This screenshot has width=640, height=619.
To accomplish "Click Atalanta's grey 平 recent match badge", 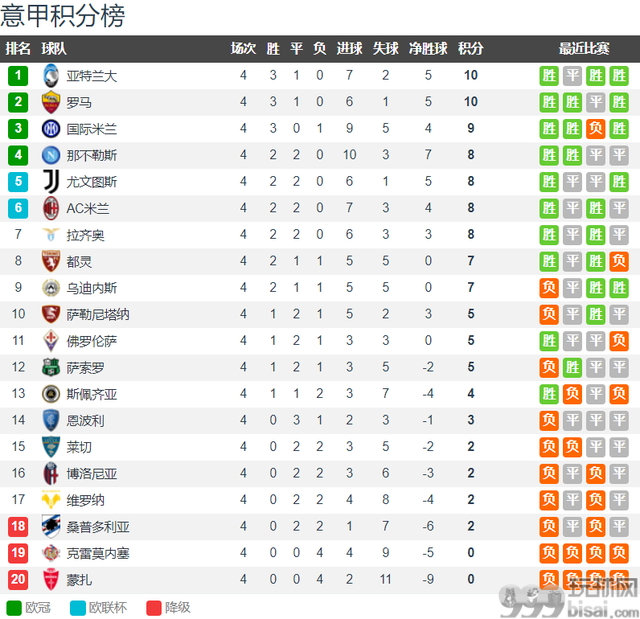I will point(572,75).
